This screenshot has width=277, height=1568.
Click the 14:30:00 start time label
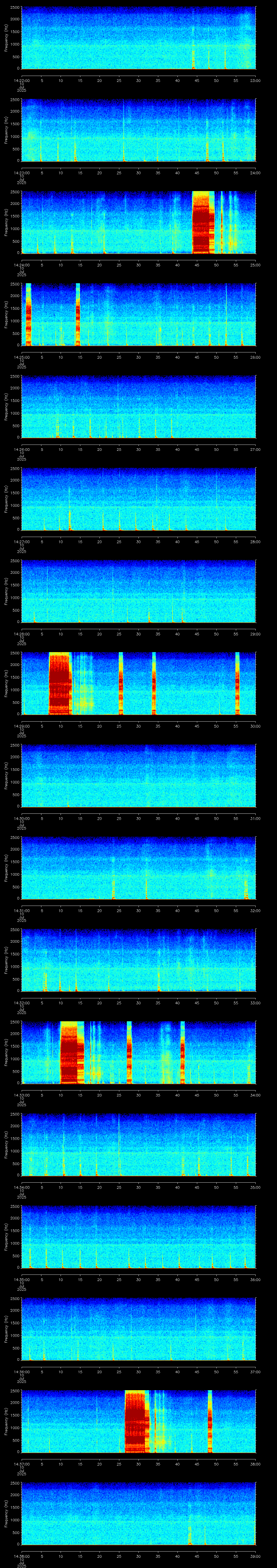(21, 819)
